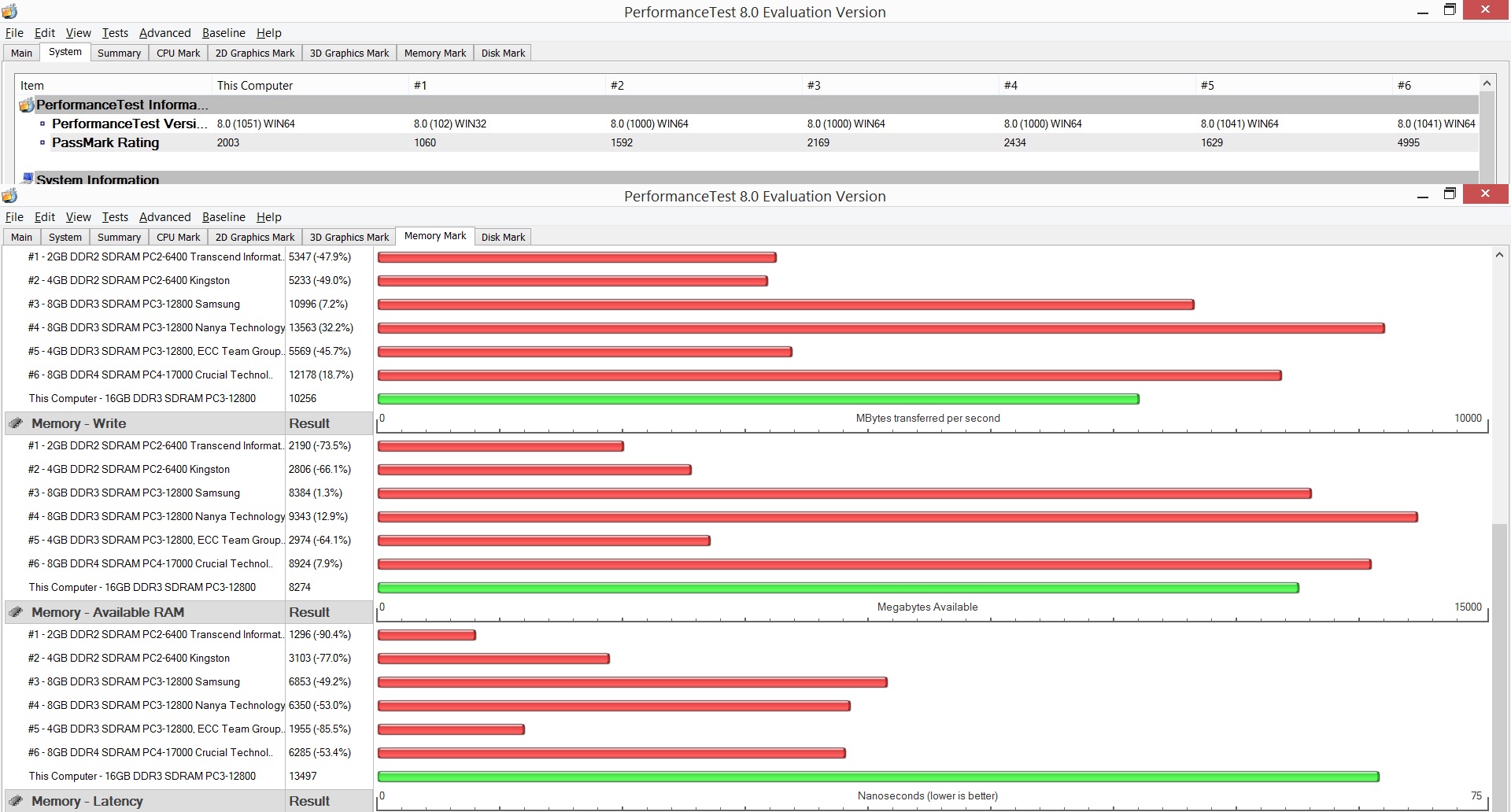Open the CPU Mark tab in upper window
Viewport: 1511px width, 812px height.
coord(178,53)
